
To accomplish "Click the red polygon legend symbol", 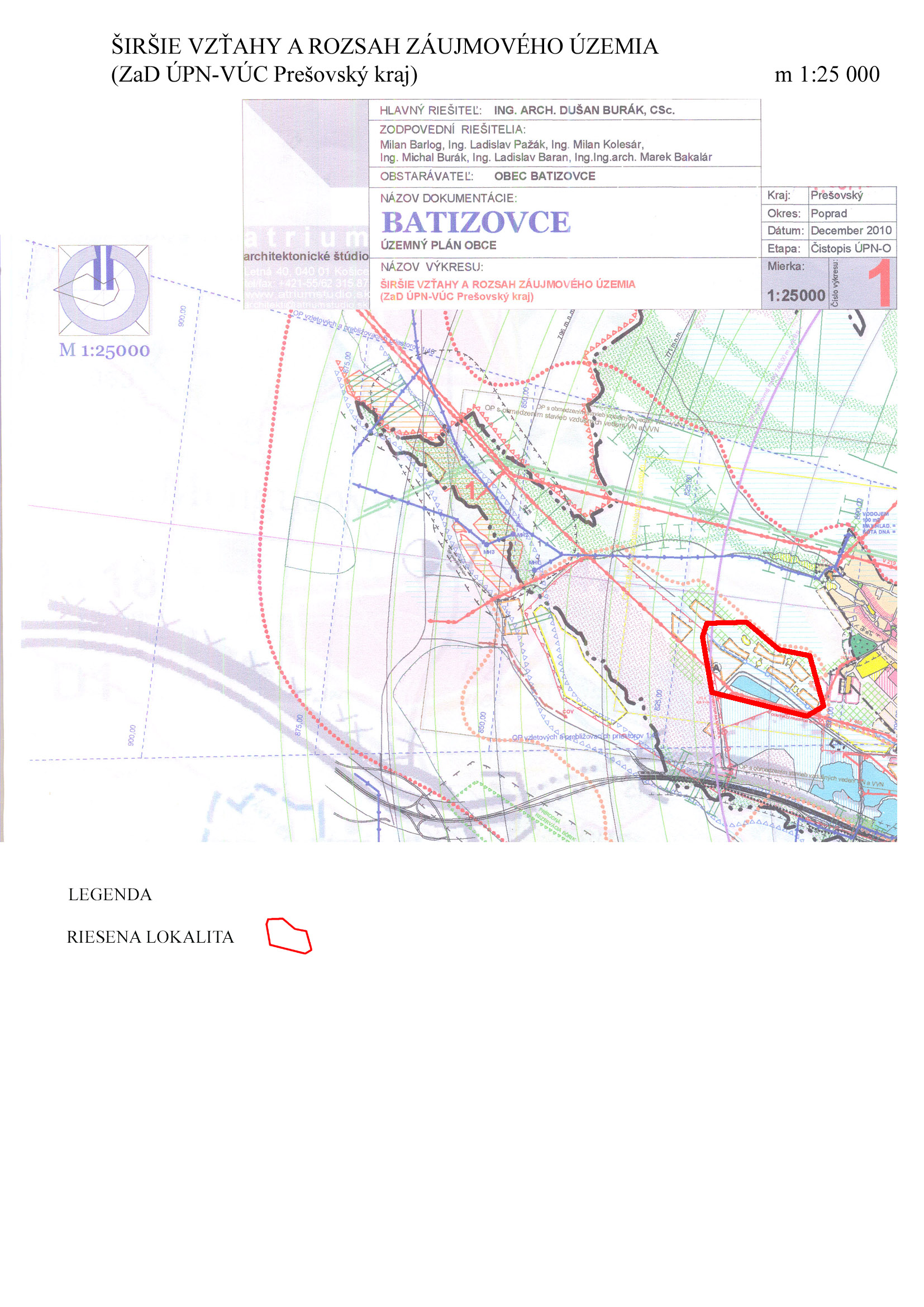I will [x=289, y=935].
